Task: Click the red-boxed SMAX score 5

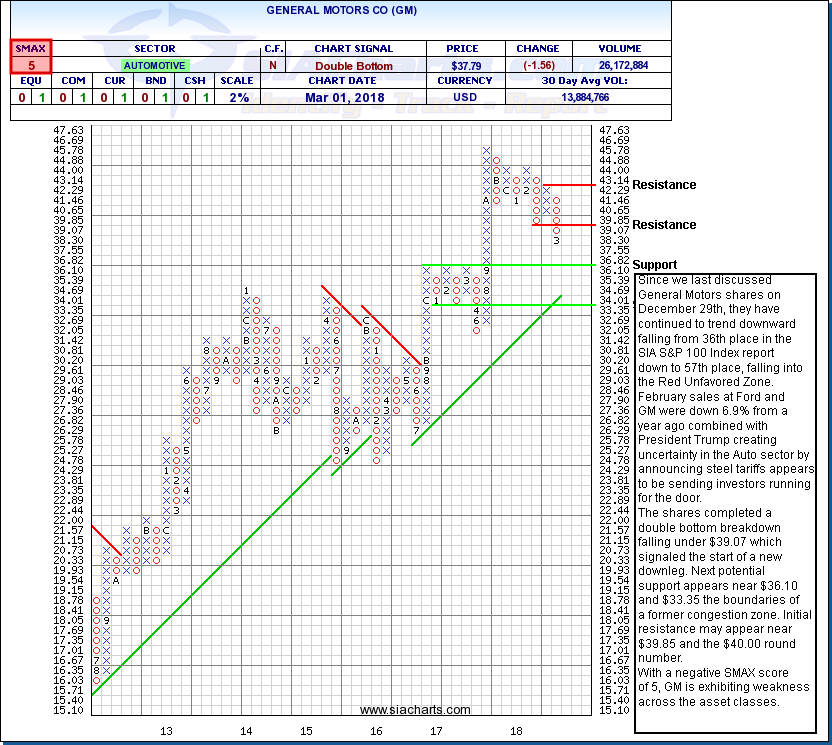Action: 31,64
